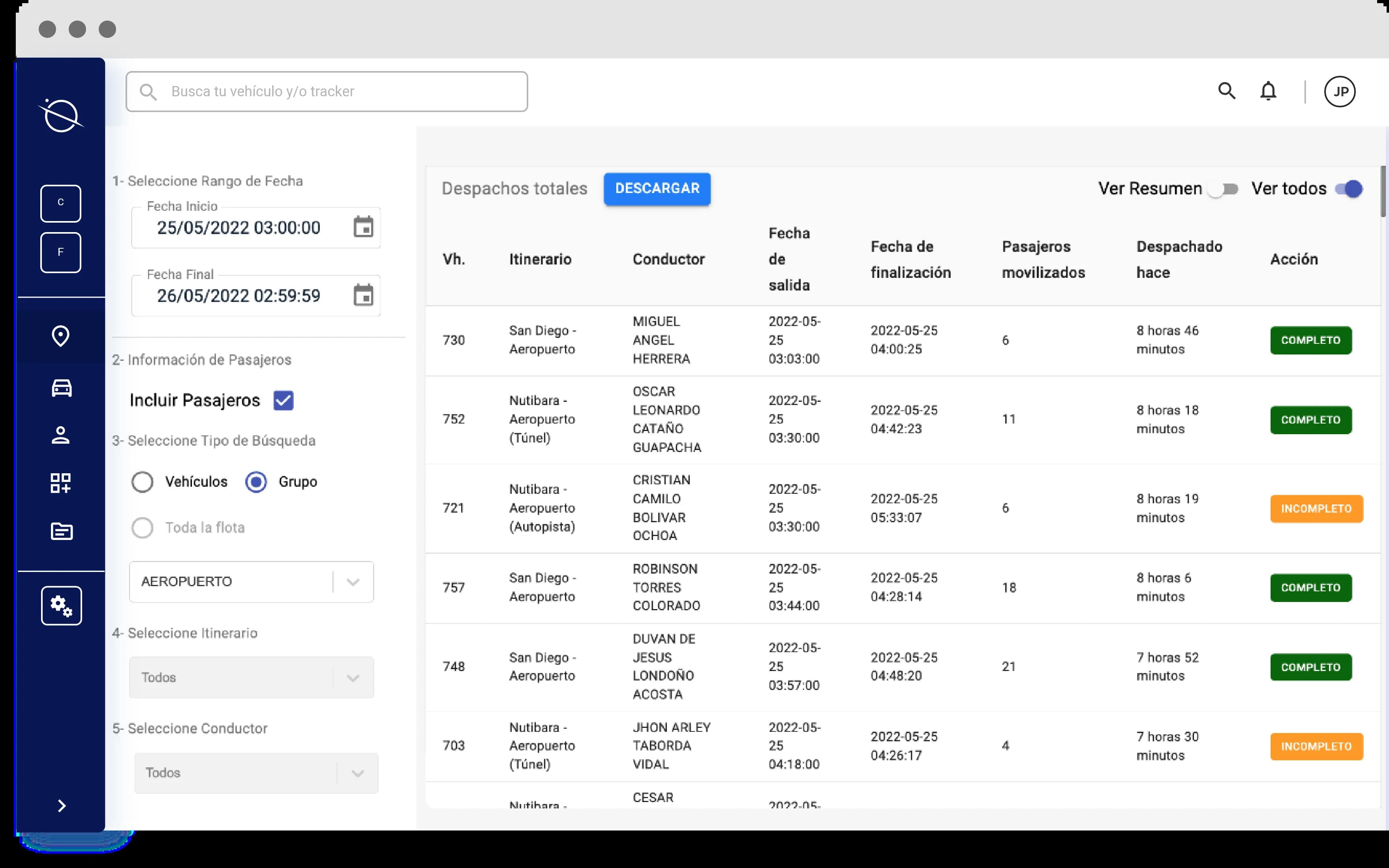Image resolution: width=1389 pixels, height=868 pixels.
Task: Open the dashboard widgets icon in sidebar
Action: [x=61, y=484]
